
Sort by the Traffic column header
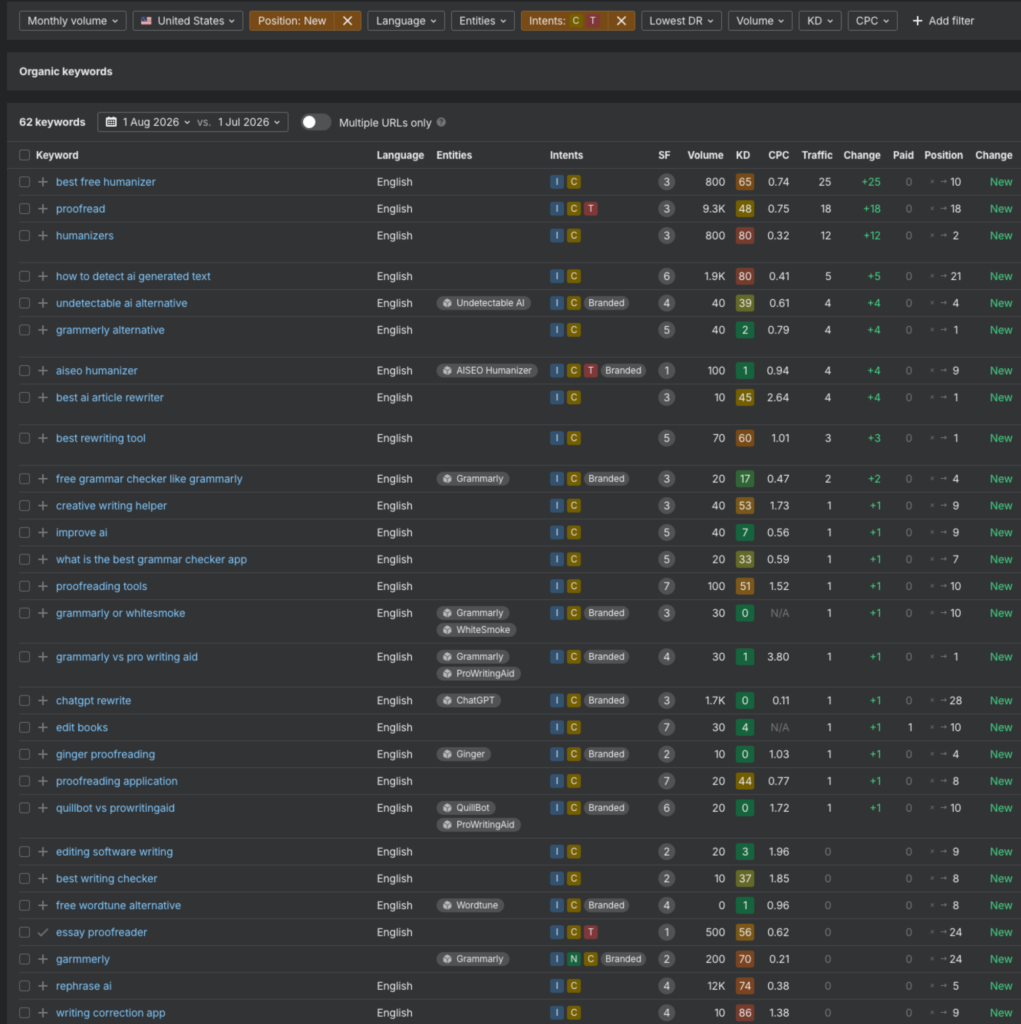pyautogui.click(x=817, y=155)
